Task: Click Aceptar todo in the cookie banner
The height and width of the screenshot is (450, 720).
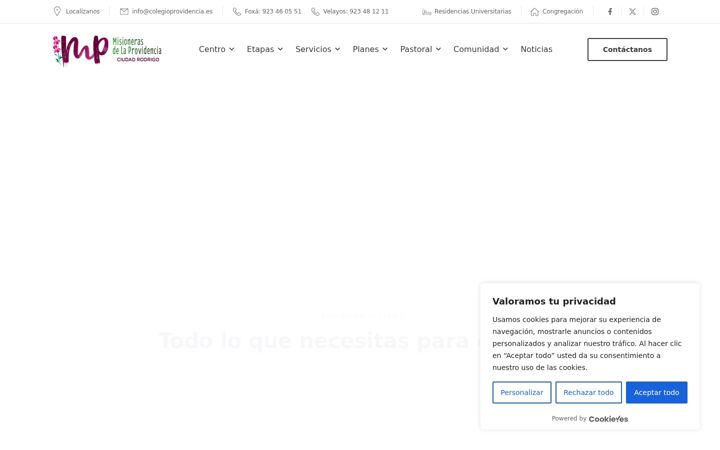Action: click(656, 393)
